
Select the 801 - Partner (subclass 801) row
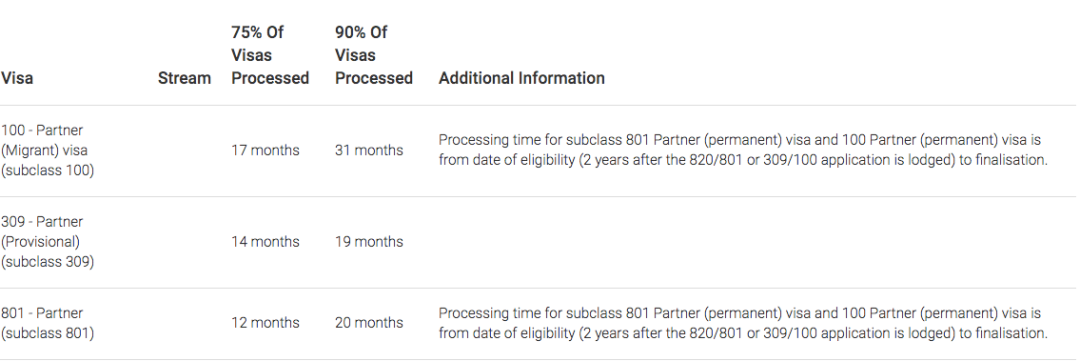click(x=538, y=324)
